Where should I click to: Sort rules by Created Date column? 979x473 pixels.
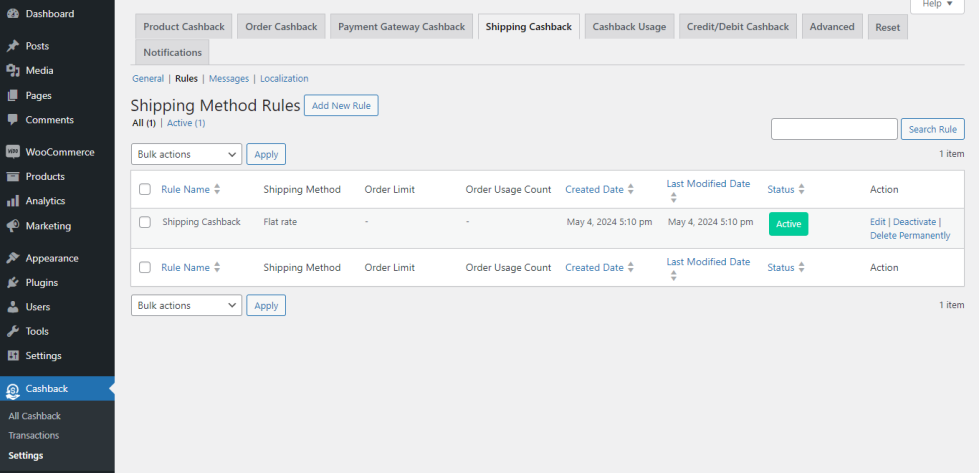coord(594,189)
